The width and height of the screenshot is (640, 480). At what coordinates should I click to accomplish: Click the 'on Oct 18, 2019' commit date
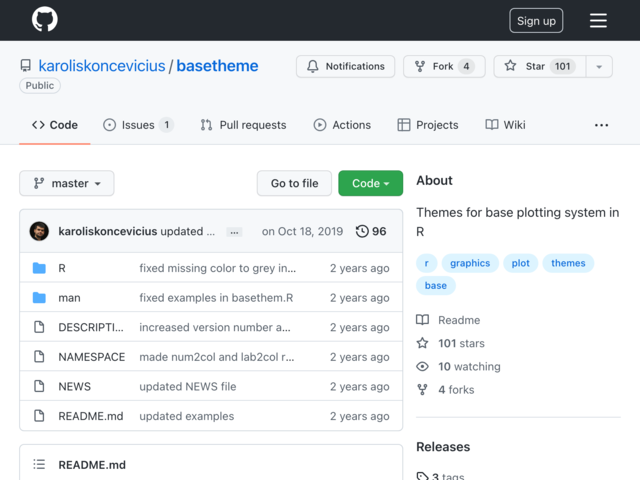point(302,231)
